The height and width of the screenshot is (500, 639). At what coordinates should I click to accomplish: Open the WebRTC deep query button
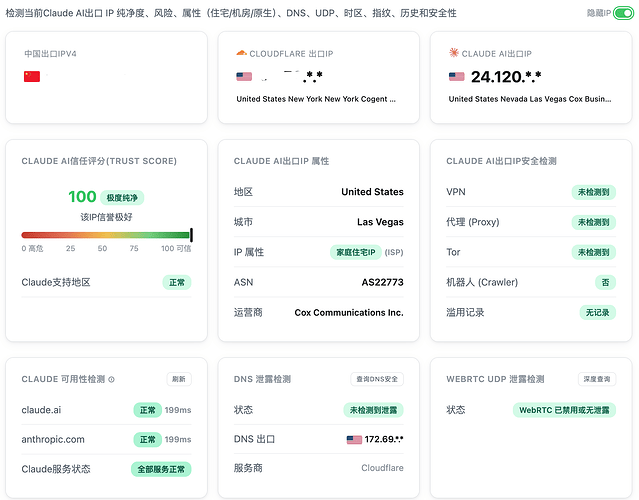pos(597,379)
